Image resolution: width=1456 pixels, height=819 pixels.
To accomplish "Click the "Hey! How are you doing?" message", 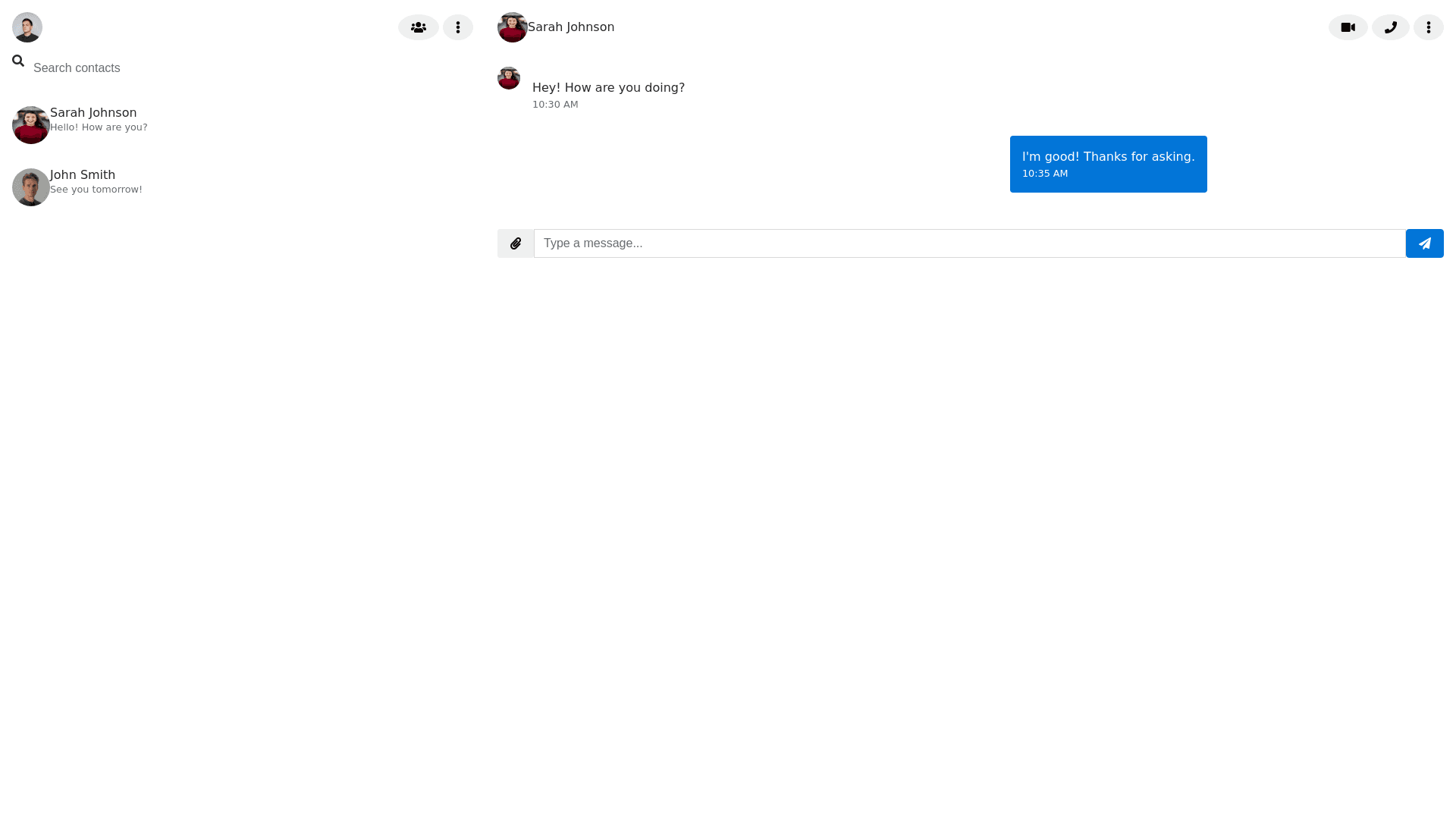I will click(608, 88).
